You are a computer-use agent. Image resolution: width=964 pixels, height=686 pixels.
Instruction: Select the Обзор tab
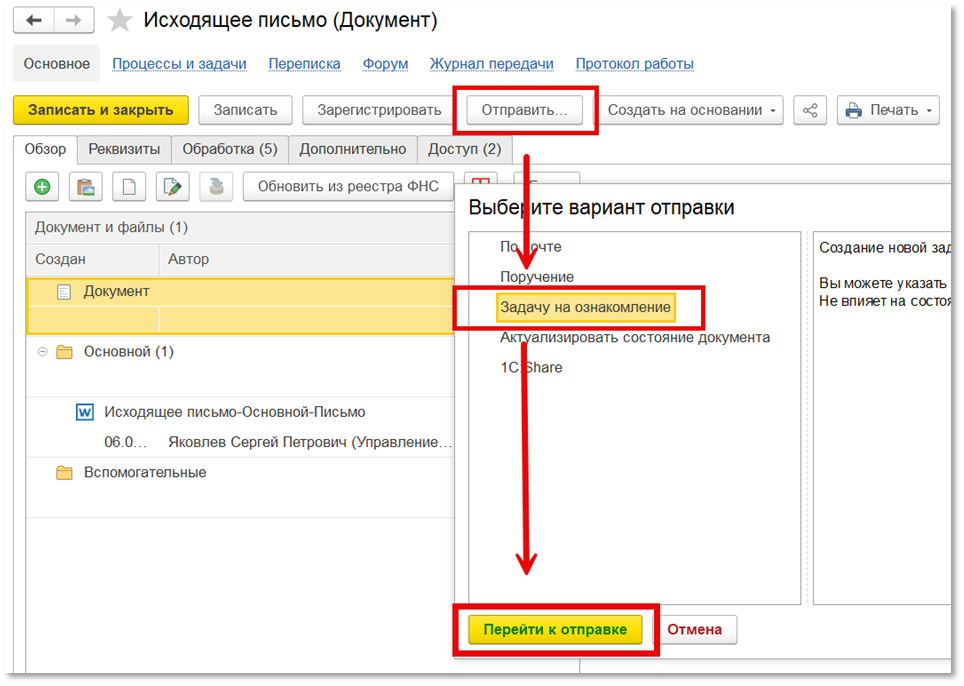45,149
